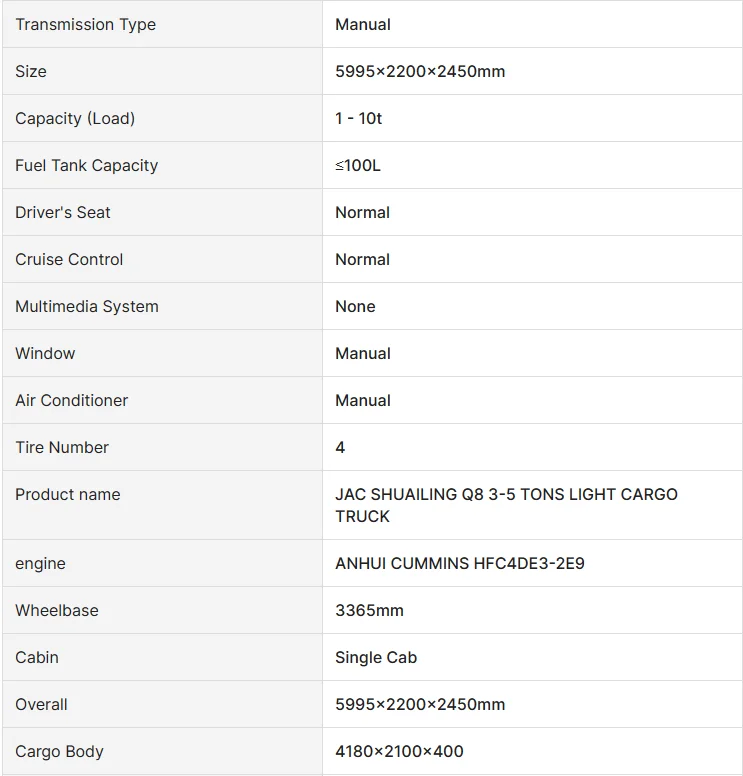Select the Fuel Tank Capacity label
The image size is (743, 776).
[86, 165]
